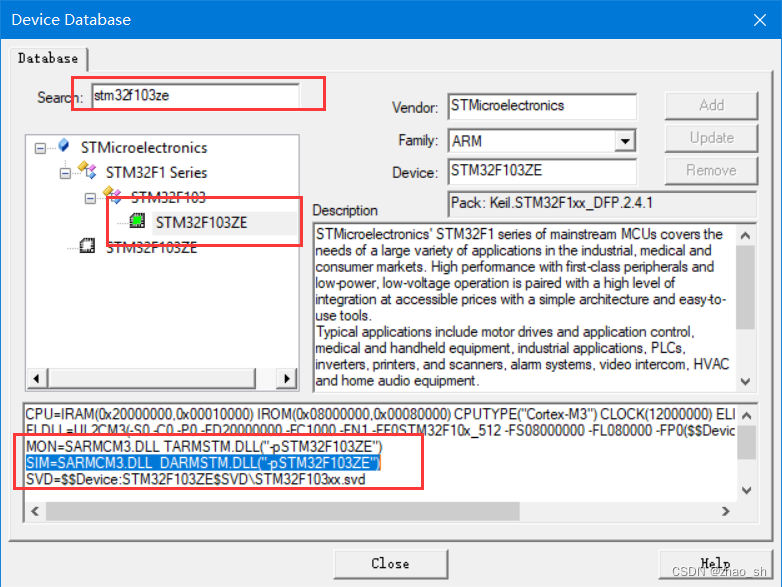782x587 pixels.
Task: Click the Vendor text field
Action: tap(542, 106)
